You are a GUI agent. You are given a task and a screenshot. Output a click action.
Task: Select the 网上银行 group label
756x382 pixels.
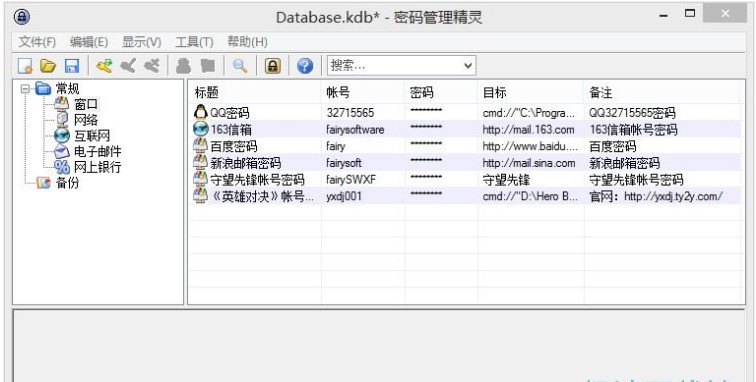[x=98, y=167]
